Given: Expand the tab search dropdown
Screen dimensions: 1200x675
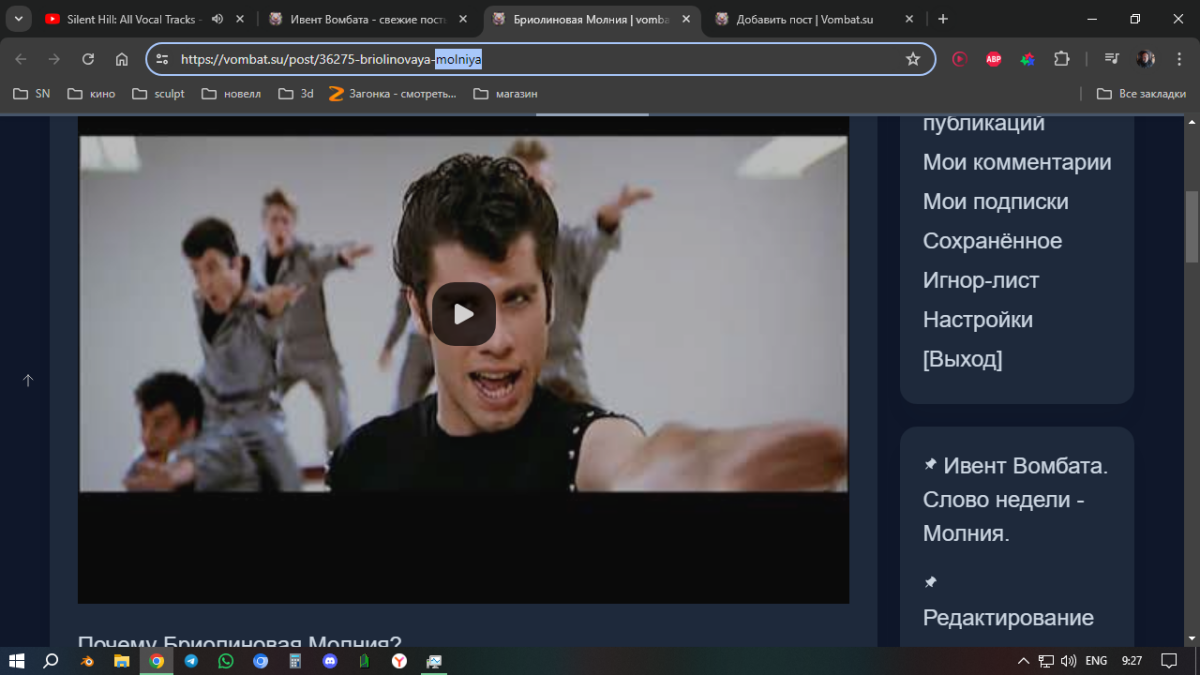Looking at the screenshot, I should (18, 19).
